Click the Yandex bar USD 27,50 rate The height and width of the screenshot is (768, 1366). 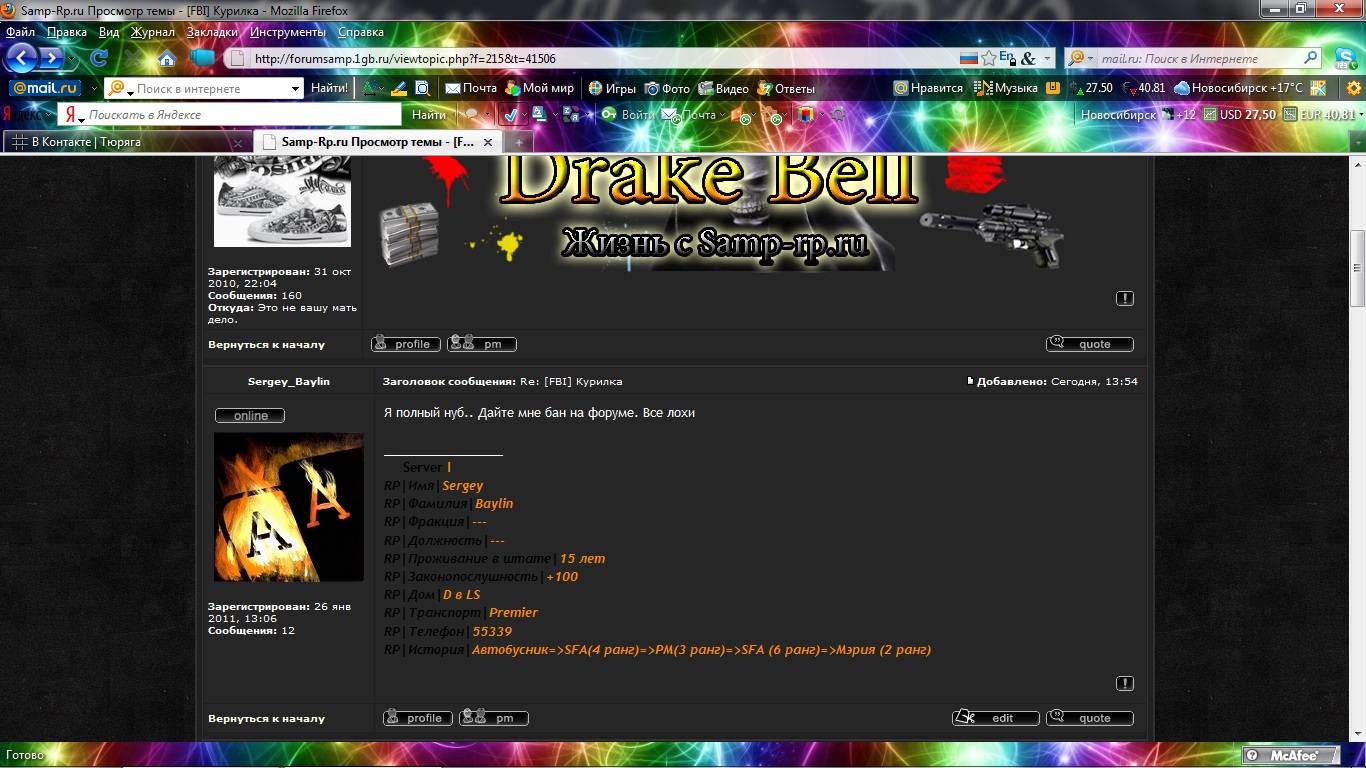pyautogui.click(x=1239, y=115)
